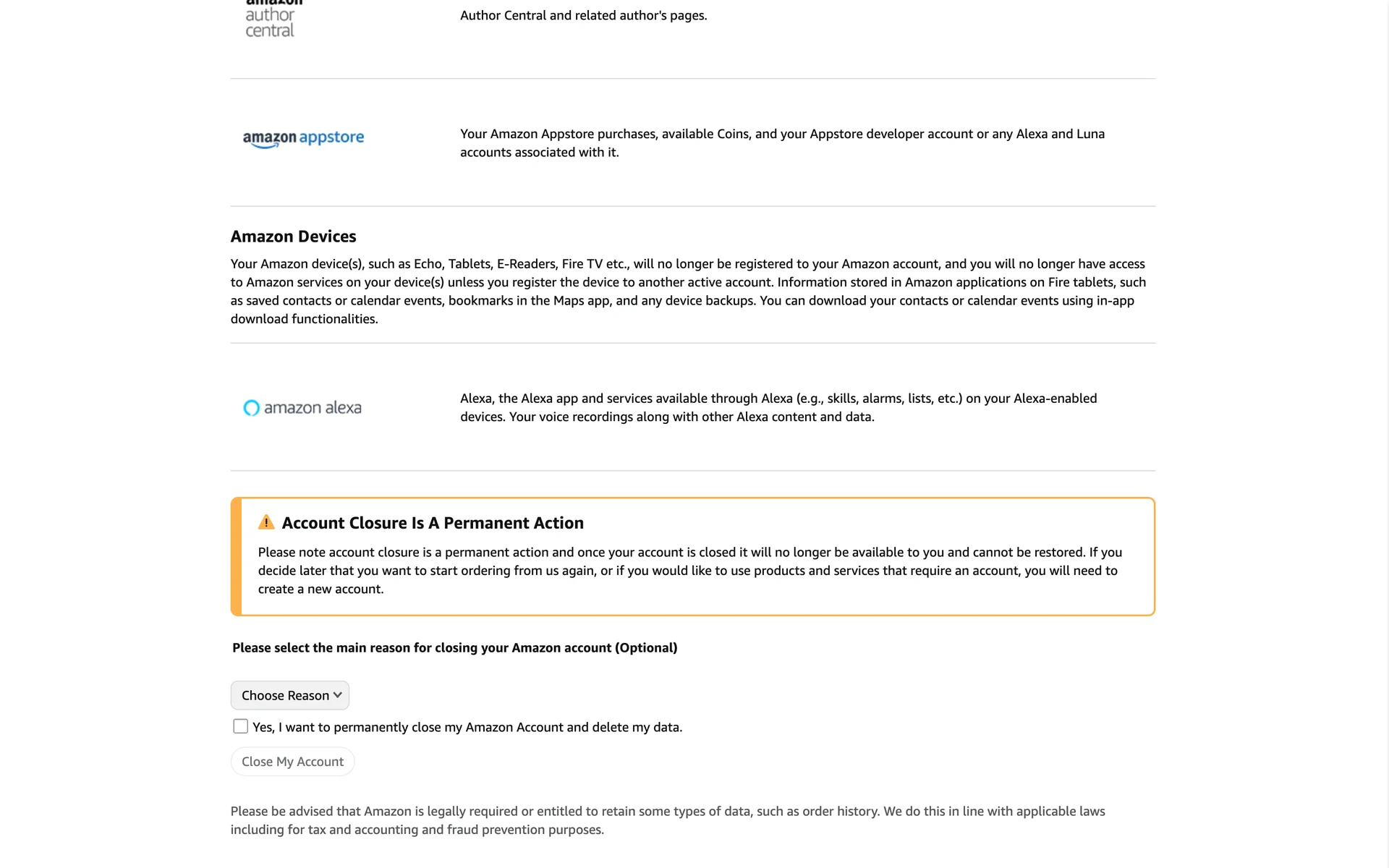The height and width of the screenshot is (868, 1389).
Task: Click the Amazon Appstore logo
Action: click(x=303, y=138)
